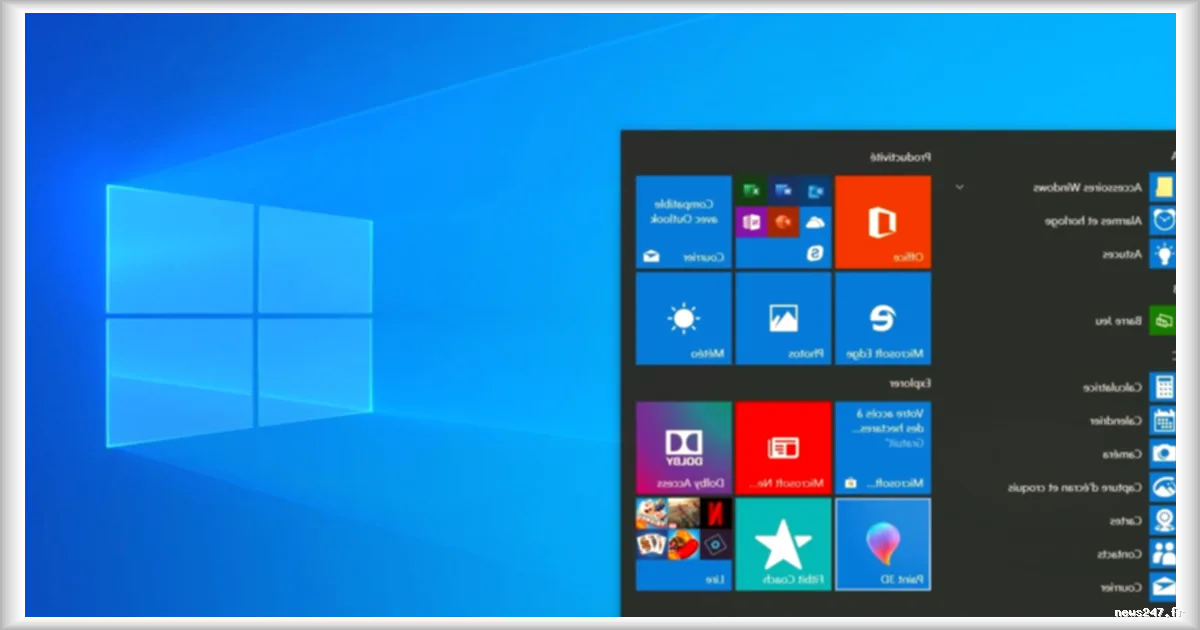Open the Photos app tile

tap(784, 318)
